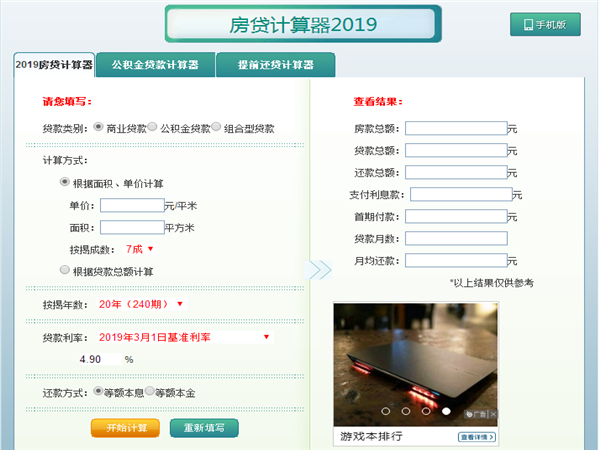Click the 重新填写 reset button
Viewport: 600px width, 450px height.
[204, 428]
